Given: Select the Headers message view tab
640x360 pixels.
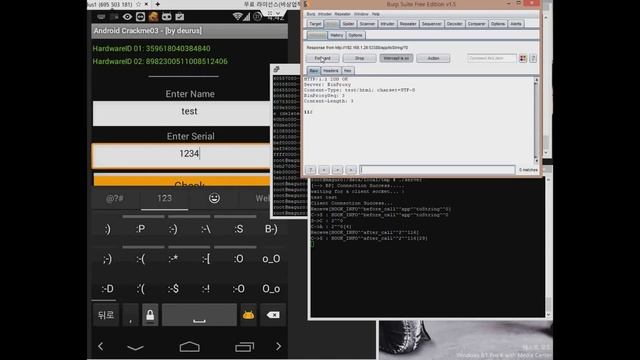Looking at the screenshot, I should [x=331, y=71].
